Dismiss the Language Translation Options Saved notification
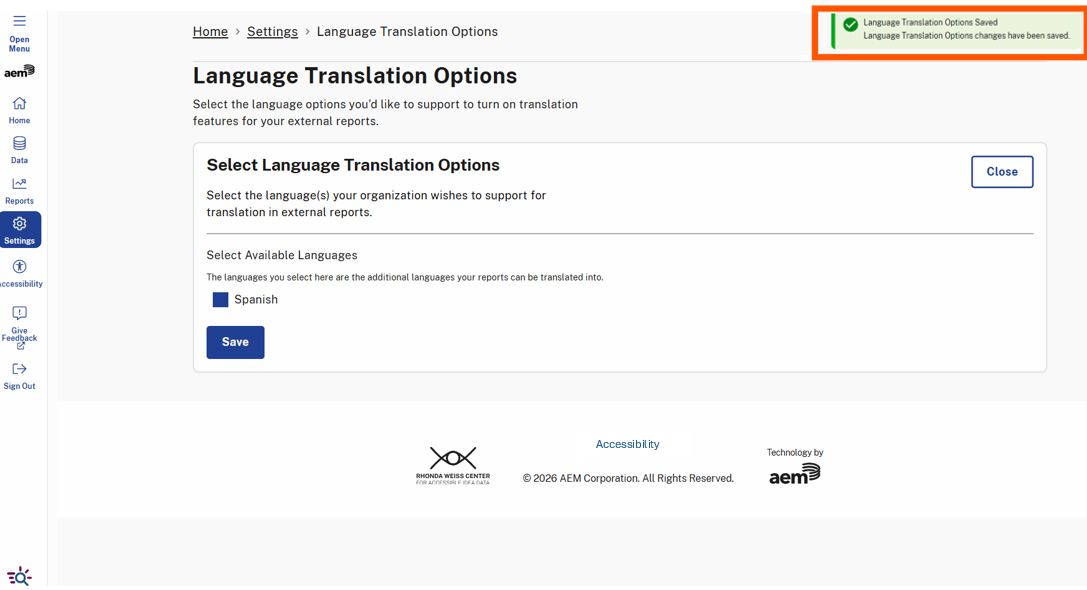The image size is (1087, 590). point(948,32)
